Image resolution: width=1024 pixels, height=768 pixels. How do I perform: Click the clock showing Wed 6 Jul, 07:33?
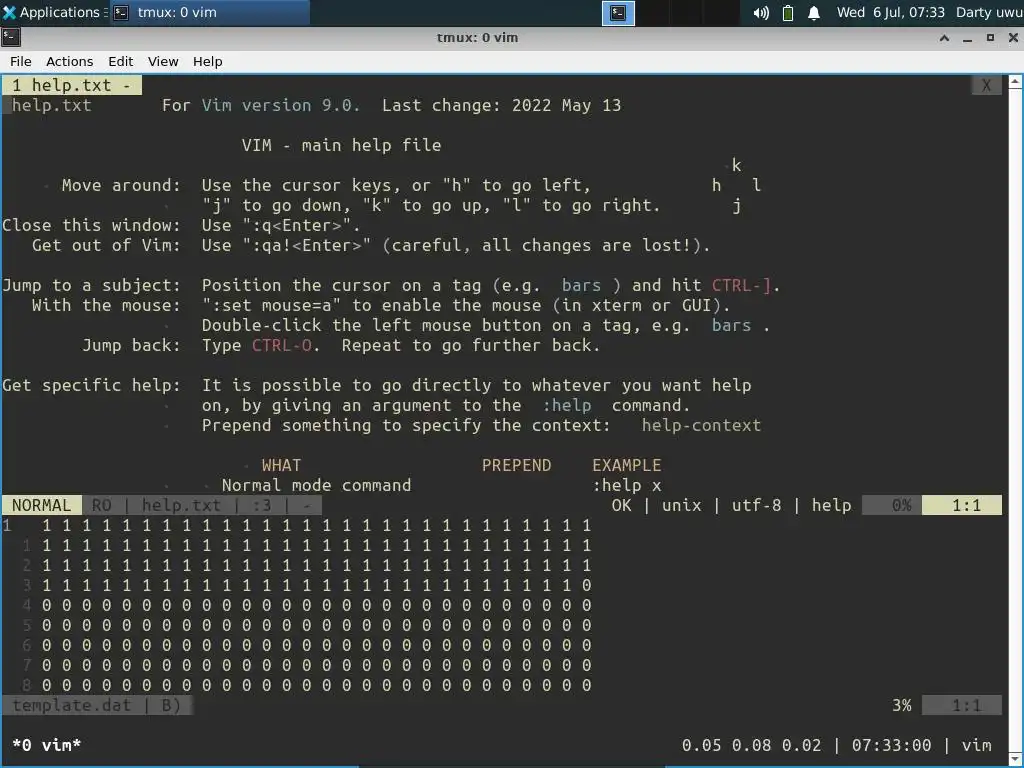[891, 12]
